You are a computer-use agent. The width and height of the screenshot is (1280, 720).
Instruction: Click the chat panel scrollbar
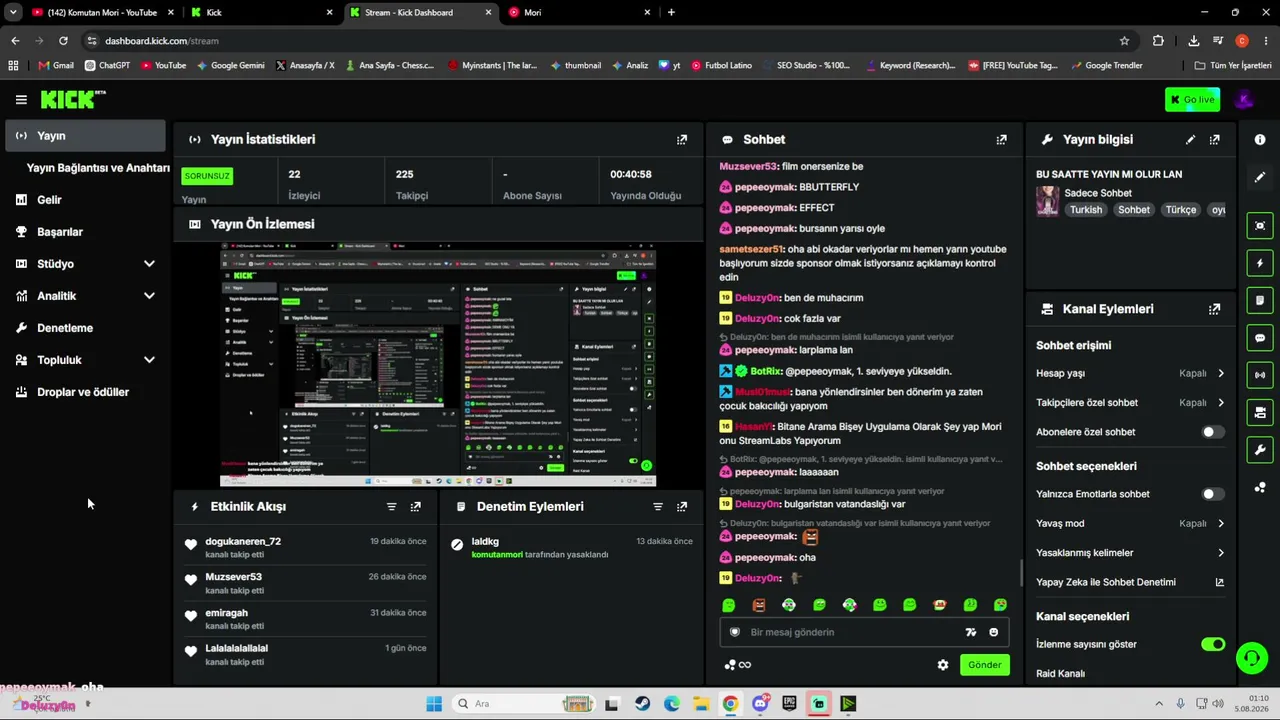click(1021, 573)
